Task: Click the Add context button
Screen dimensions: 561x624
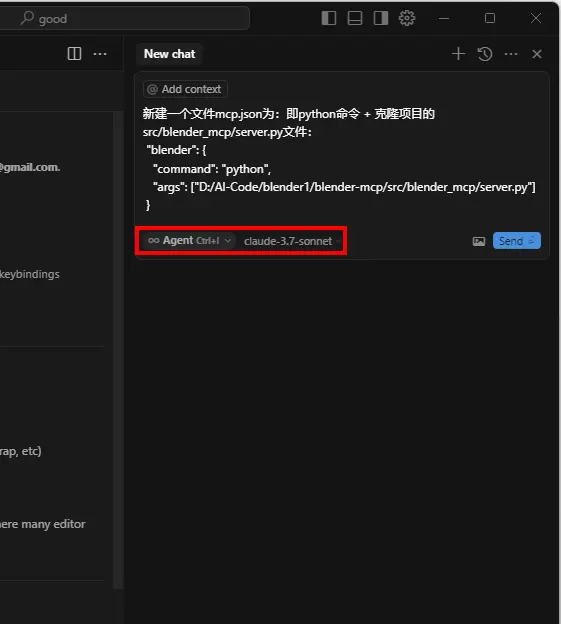Action: pos(185,89)
